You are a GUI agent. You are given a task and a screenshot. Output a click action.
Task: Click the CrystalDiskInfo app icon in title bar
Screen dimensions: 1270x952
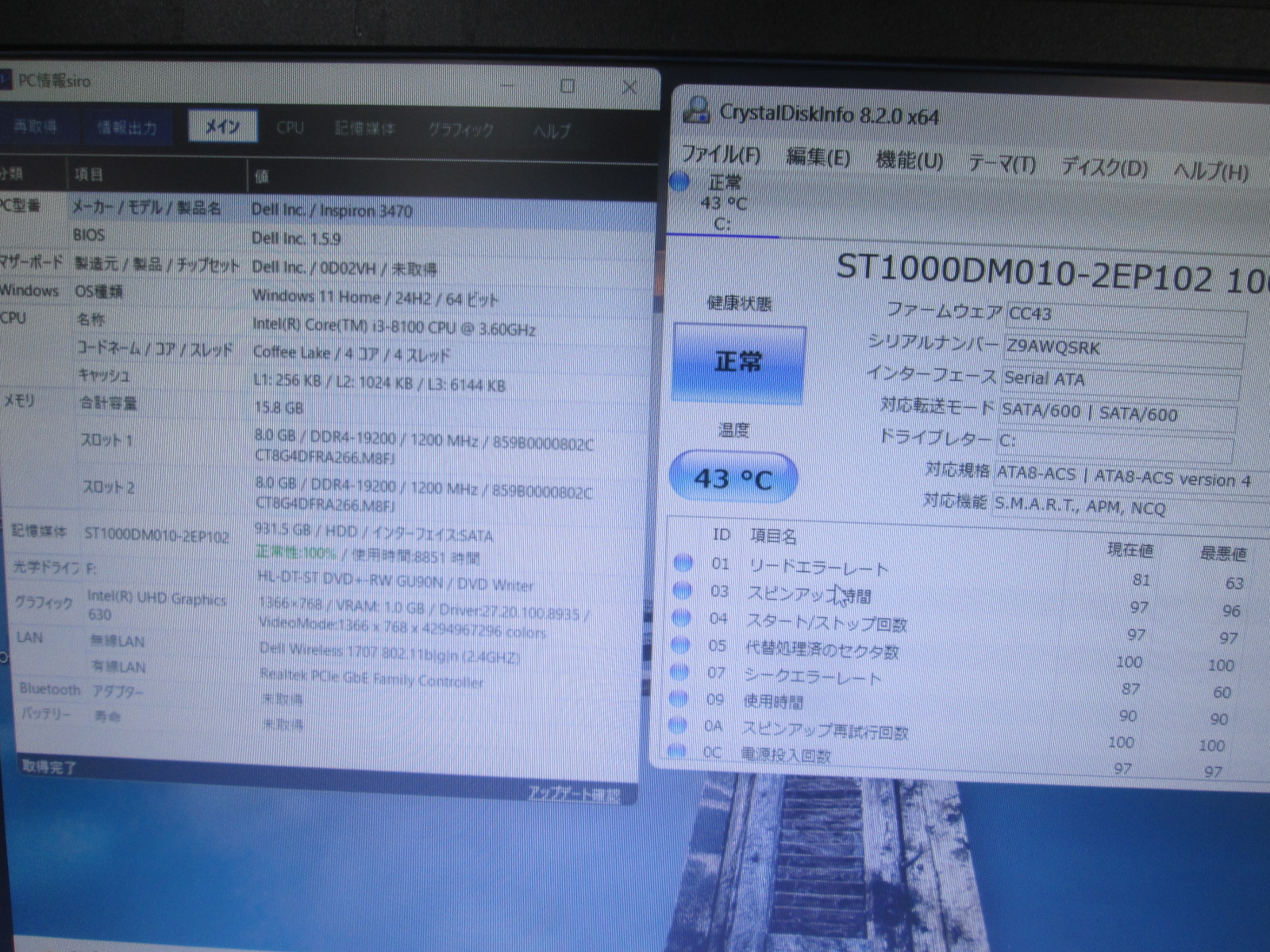tap(696, 109)
